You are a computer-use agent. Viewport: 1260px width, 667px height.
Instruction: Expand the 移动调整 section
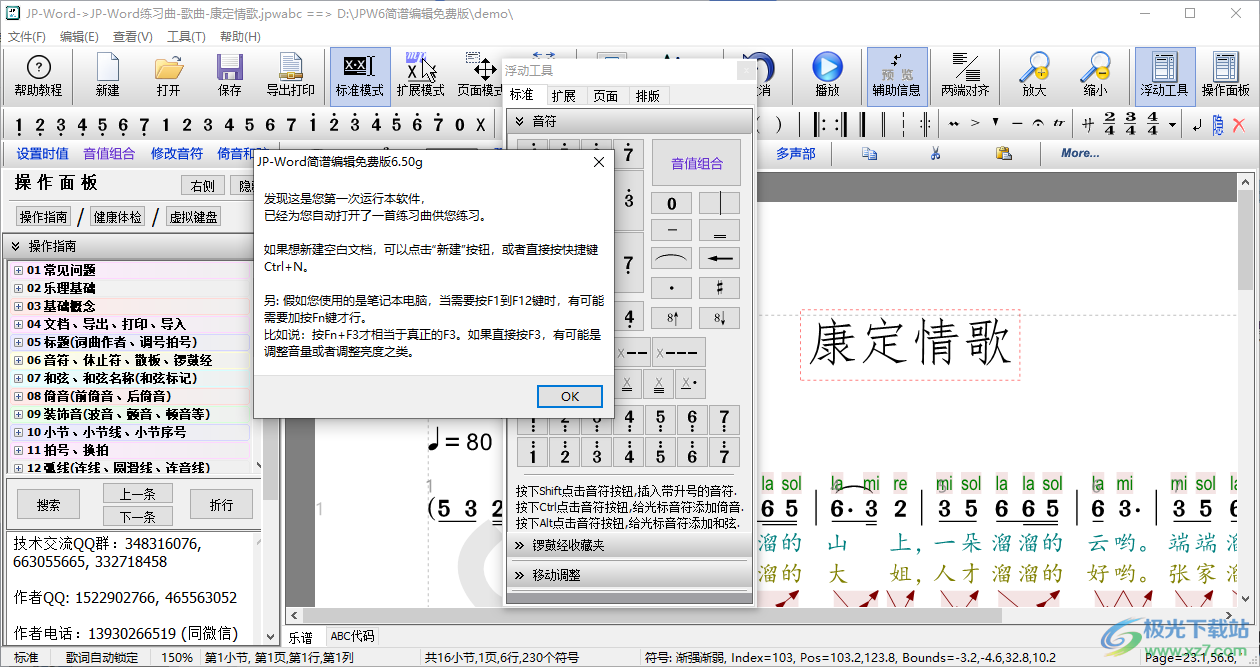point(629,576)
